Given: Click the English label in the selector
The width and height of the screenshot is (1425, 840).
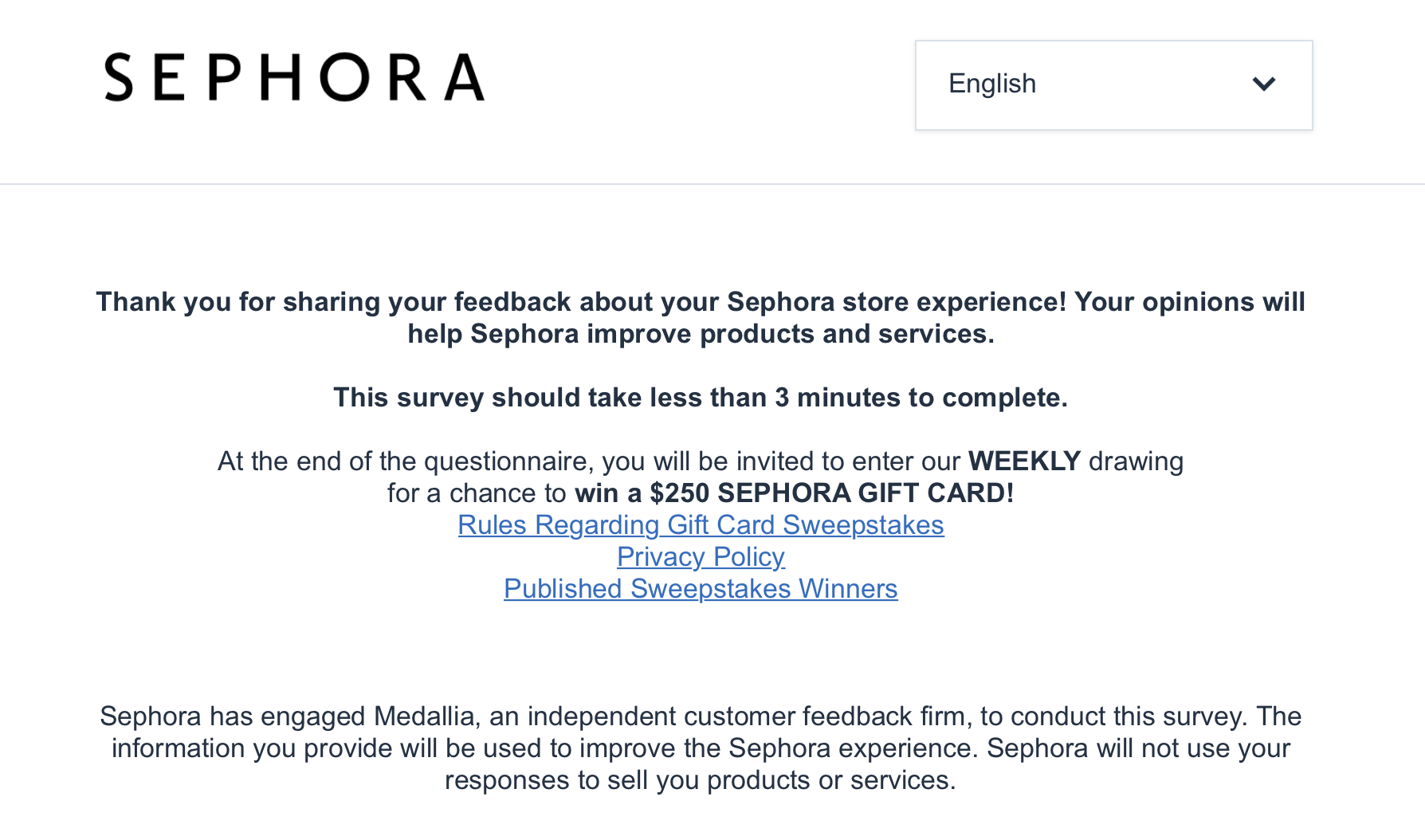Looking at the screenshot, I should (991, 83).
